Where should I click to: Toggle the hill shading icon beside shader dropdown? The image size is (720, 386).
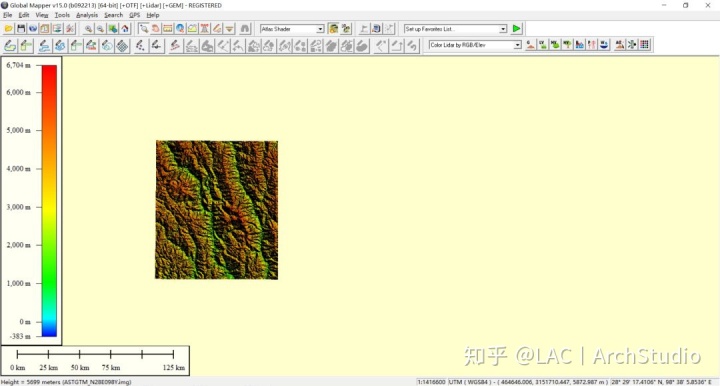coord(334,29)
